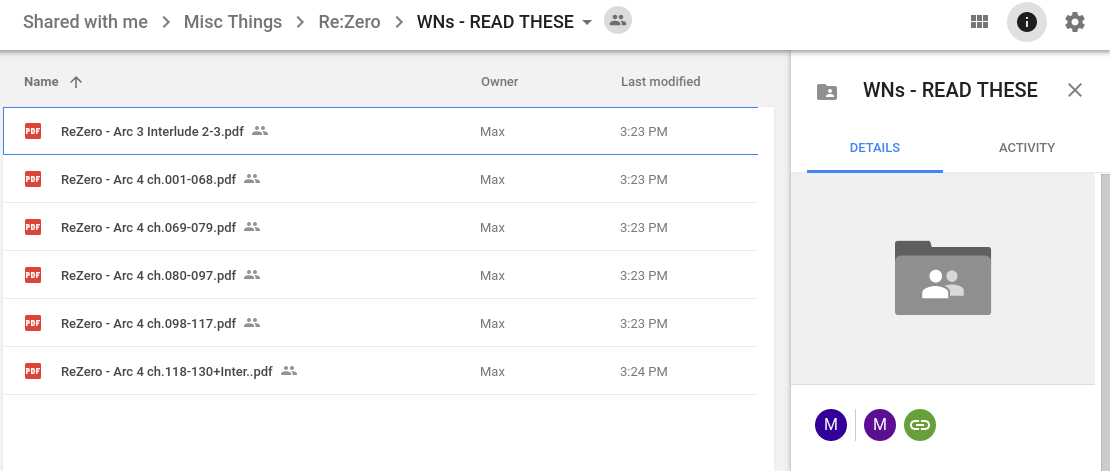The width and height of the screenshot is (1110, 471).
Task: Switch to the ACTIVITY tab
Action: coord(1026,148)
